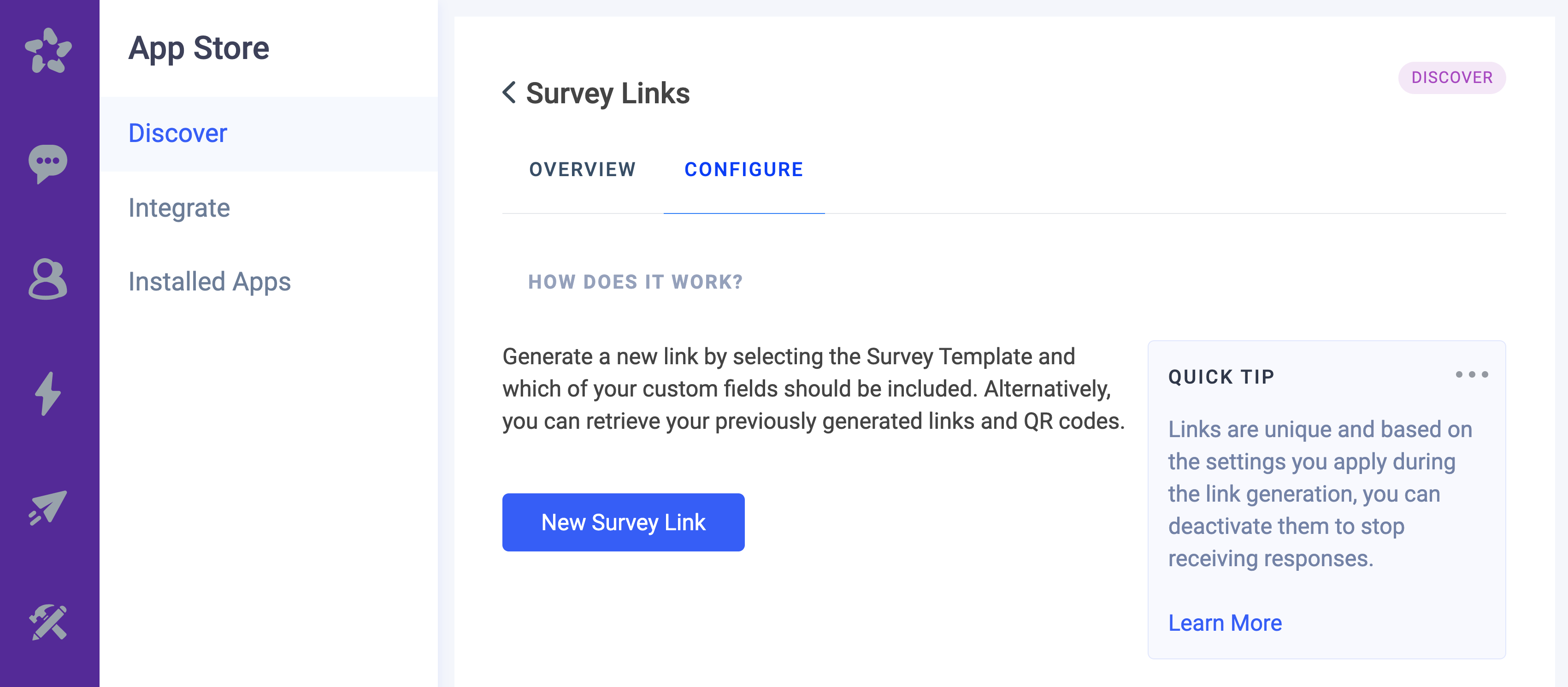This screenshot has width=1568, height=687.
Task: Click the Survey Links title
Action: click(607, 93)
